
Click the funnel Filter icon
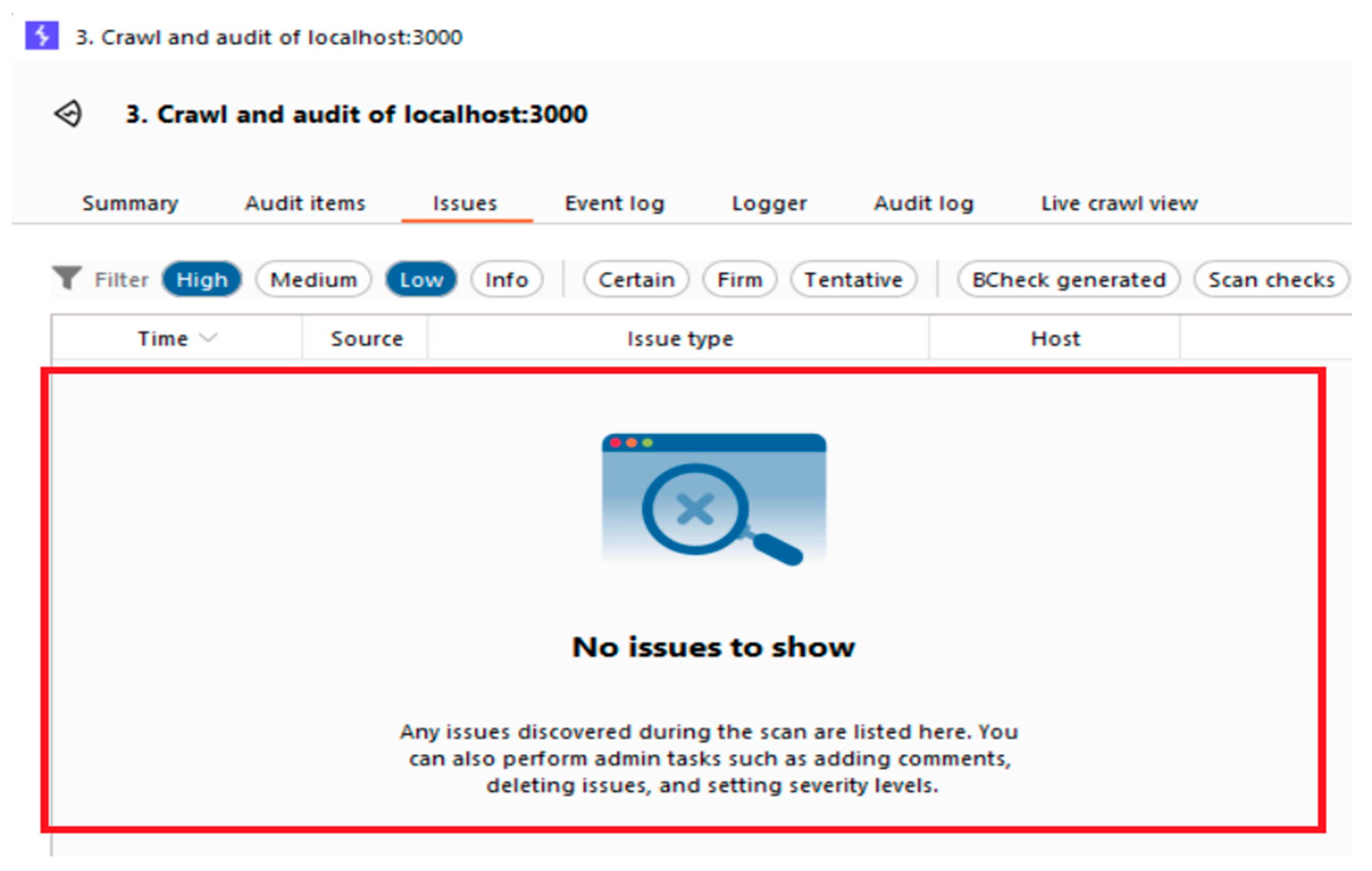[66, 278]
